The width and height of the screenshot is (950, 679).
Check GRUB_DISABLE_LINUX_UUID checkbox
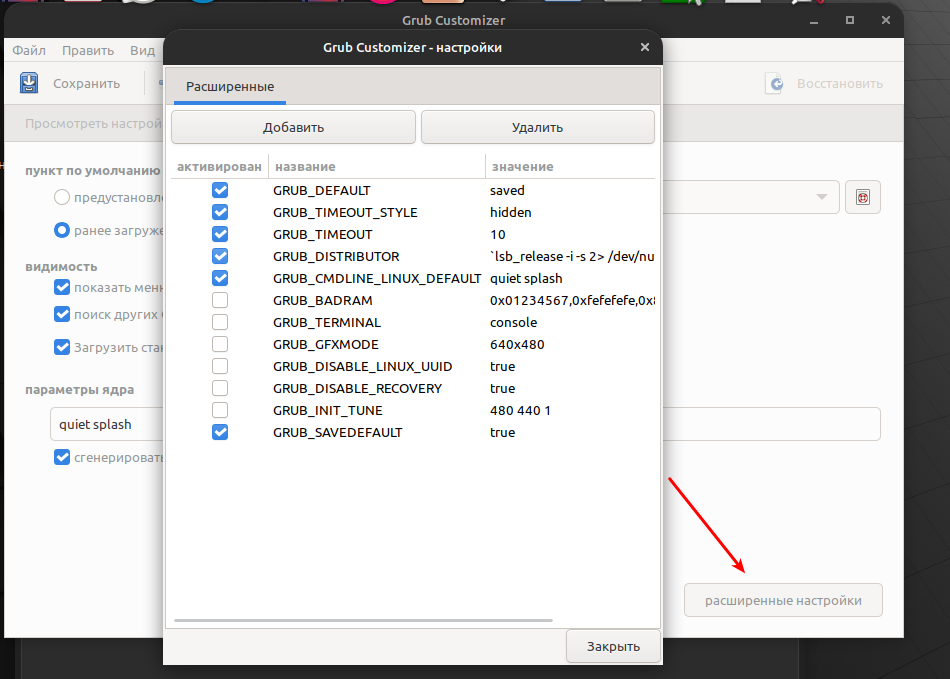220,366
